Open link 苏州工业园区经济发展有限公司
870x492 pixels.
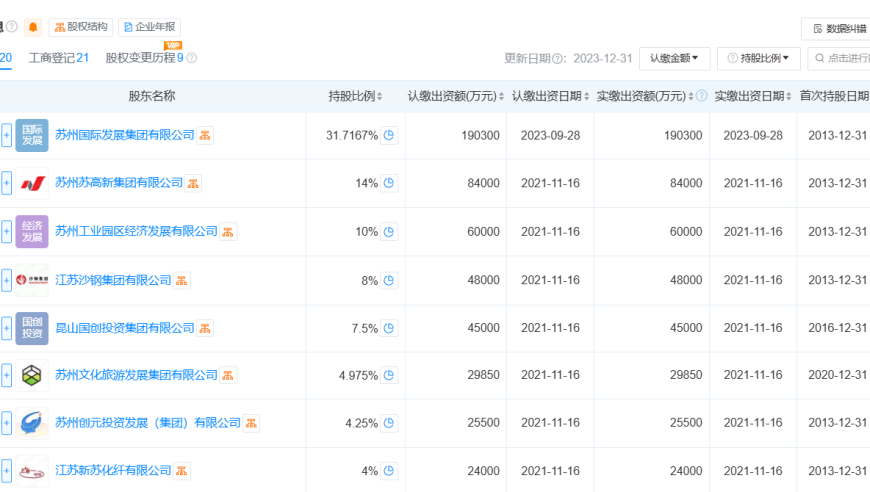coord(136,231)
